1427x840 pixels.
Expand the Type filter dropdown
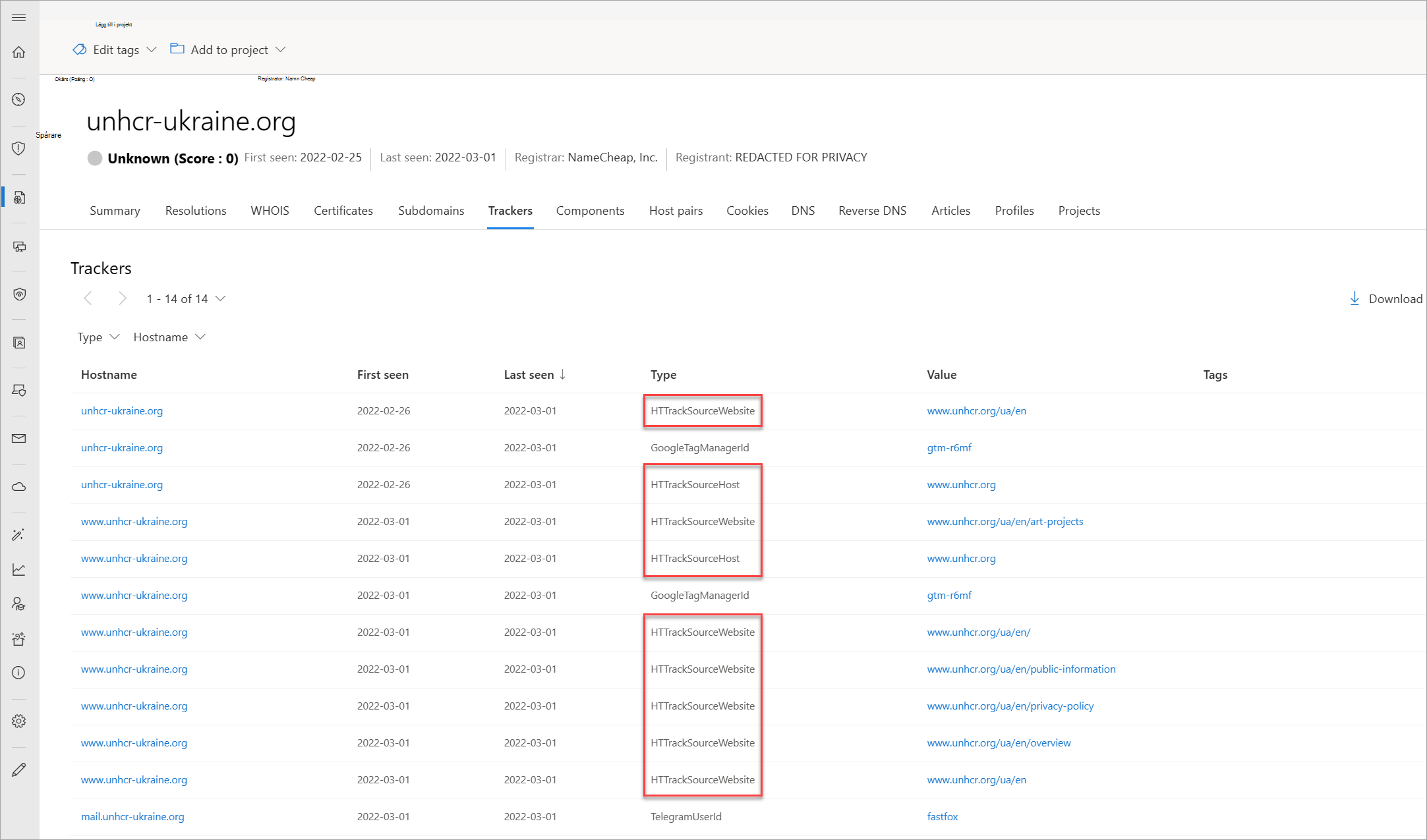[x=98, y=337]
